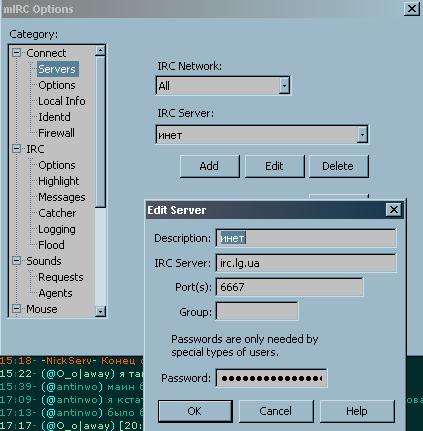Select the Sounds tree label
The height and width of the screenshot is (431, 423).
[44, 261]
